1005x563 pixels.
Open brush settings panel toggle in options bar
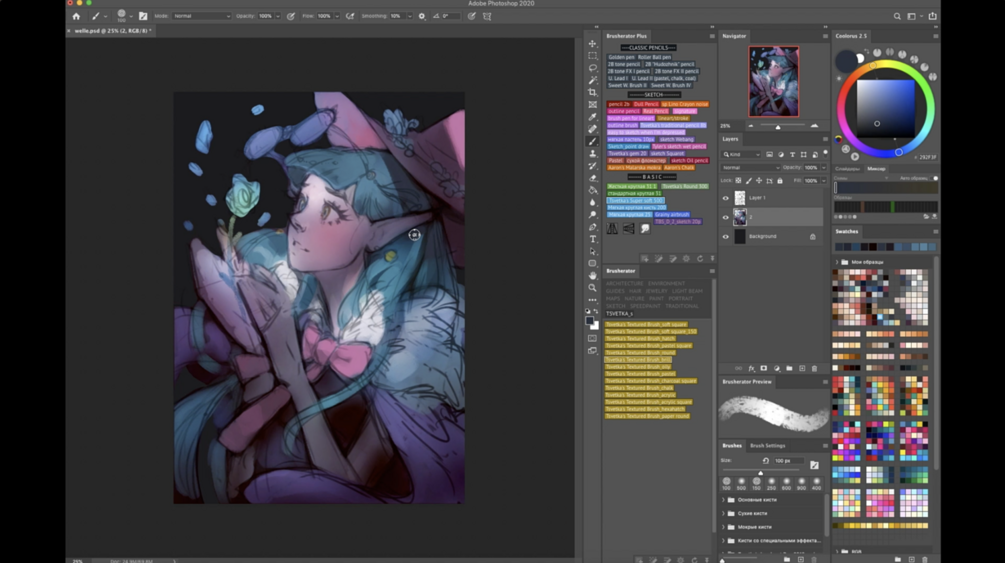click(x=143, y=16)
